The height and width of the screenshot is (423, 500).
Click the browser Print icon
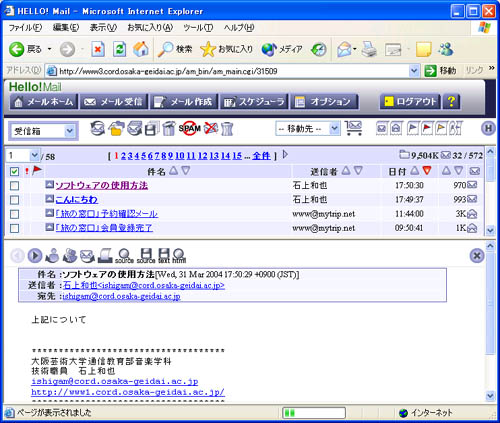(369, 50)
